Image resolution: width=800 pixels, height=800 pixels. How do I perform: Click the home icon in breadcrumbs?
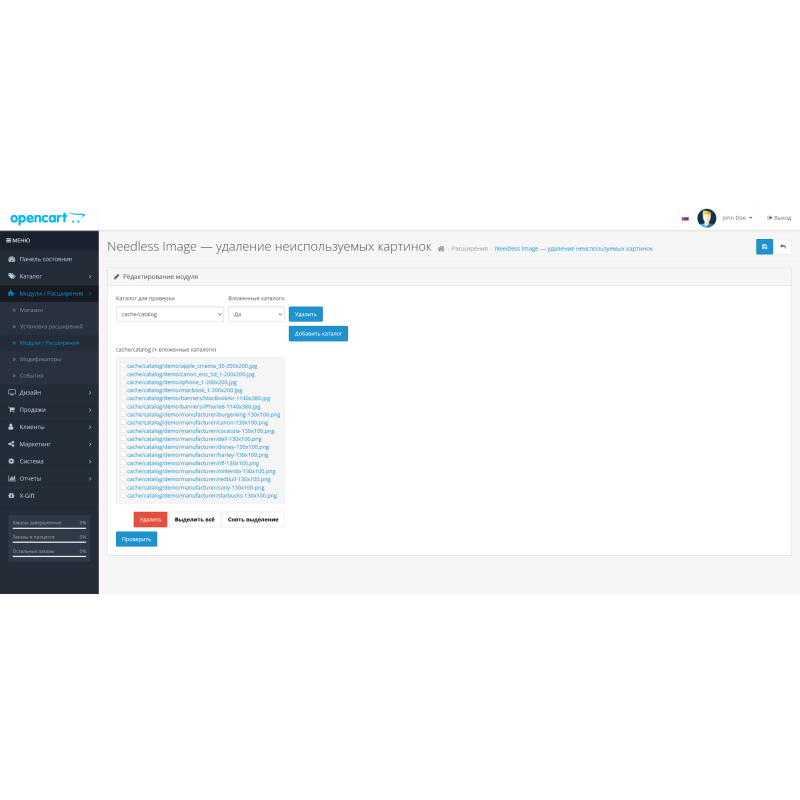(x=441, y=248)
